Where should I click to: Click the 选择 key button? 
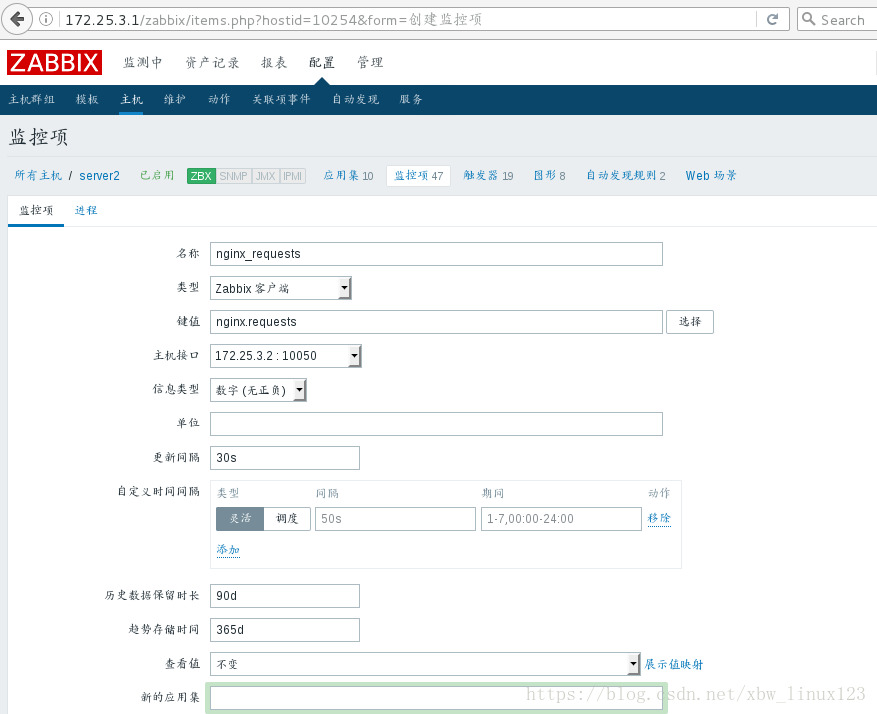click(x=690, y=321)
